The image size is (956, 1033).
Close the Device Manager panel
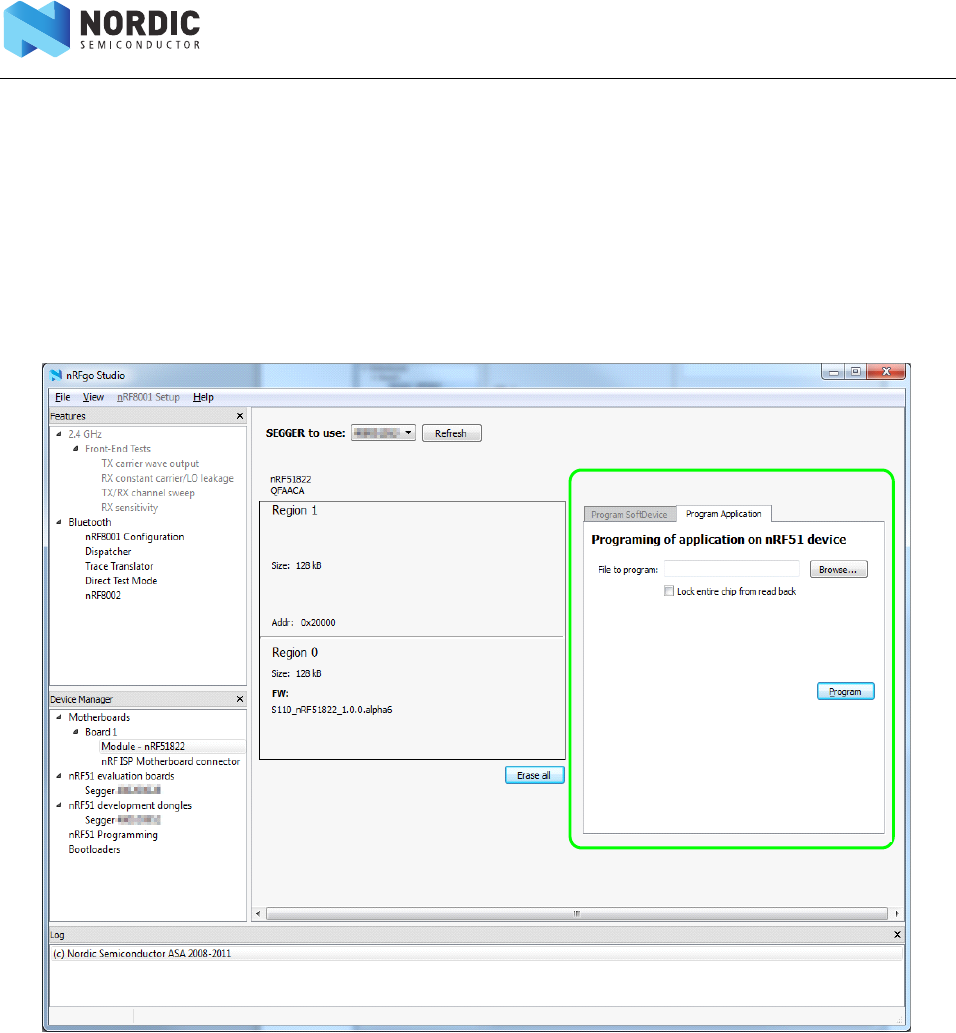(x=240, y=699)
